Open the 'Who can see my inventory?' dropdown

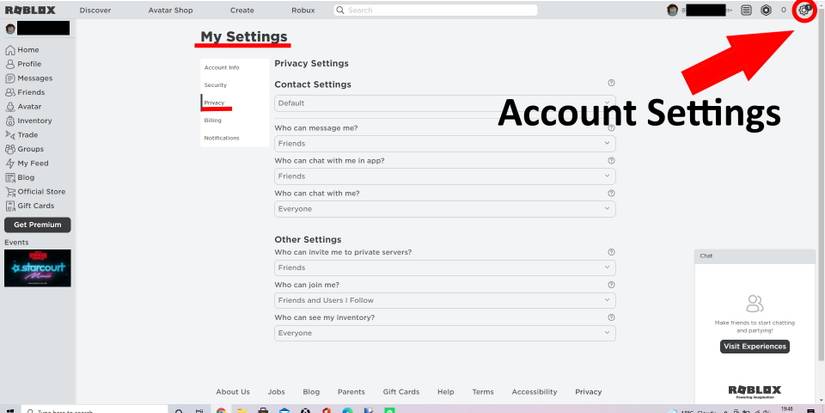tap(444, 333)
